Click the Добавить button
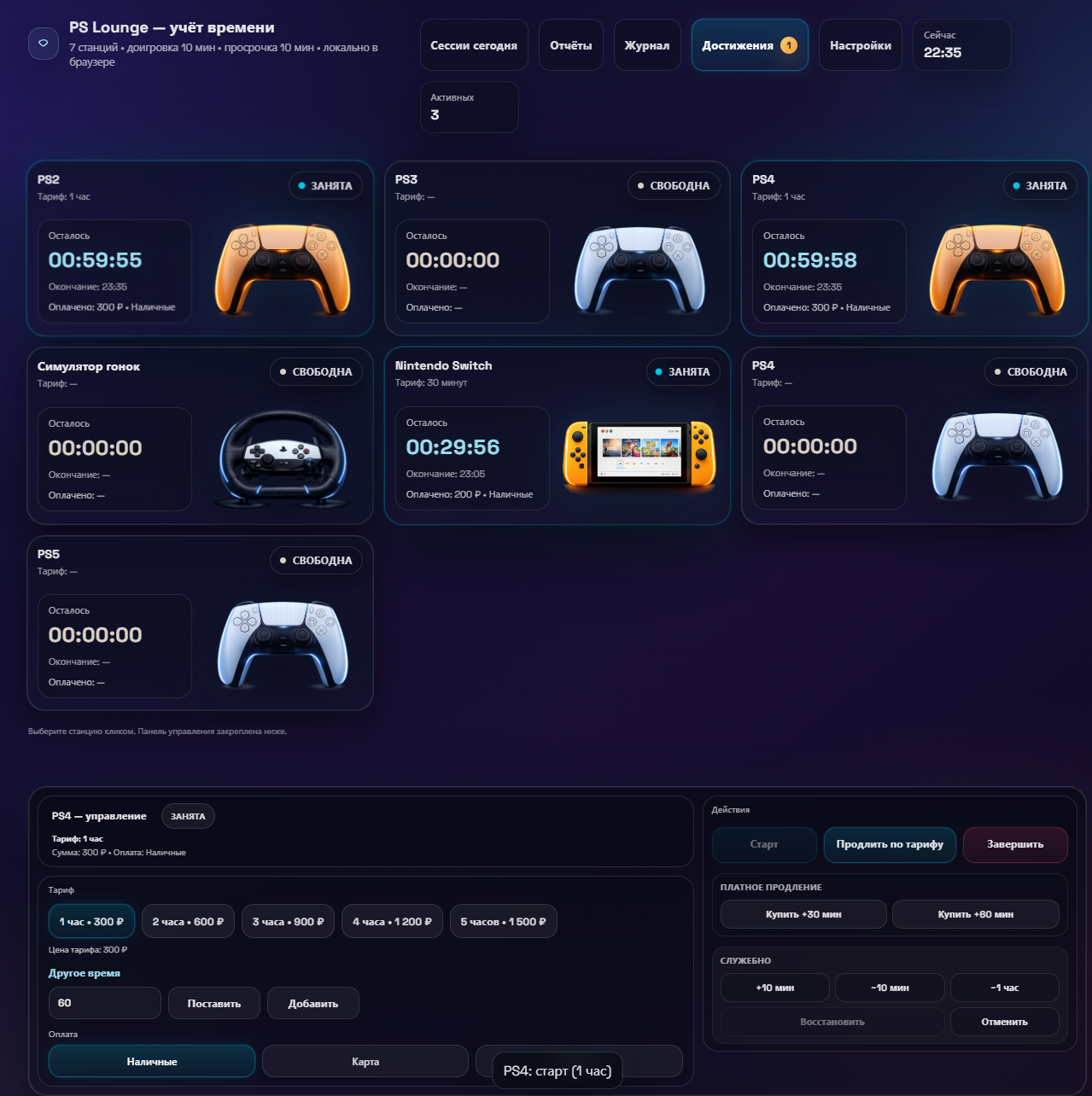Image resolution: width=1092 pixels, height=1096 pixels. 313,1003
